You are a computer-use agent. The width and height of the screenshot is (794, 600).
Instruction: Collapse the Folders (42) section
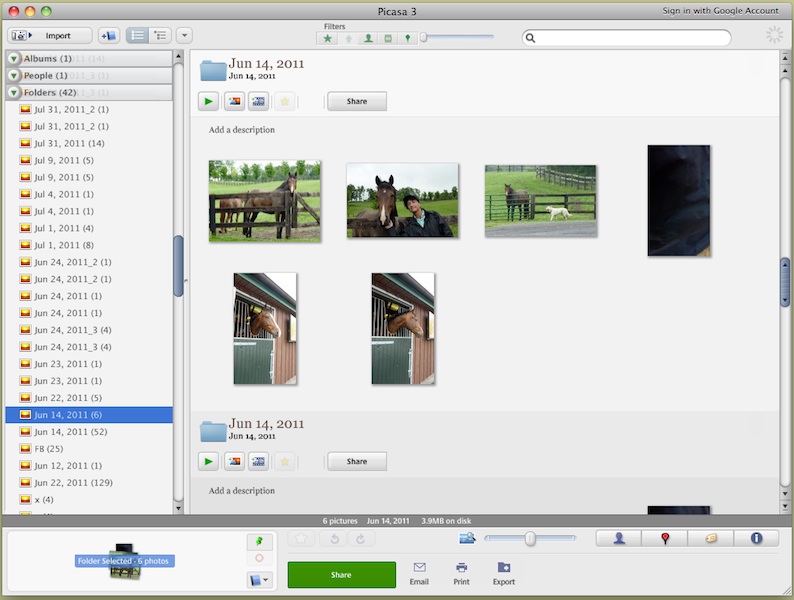coord(14,92)
